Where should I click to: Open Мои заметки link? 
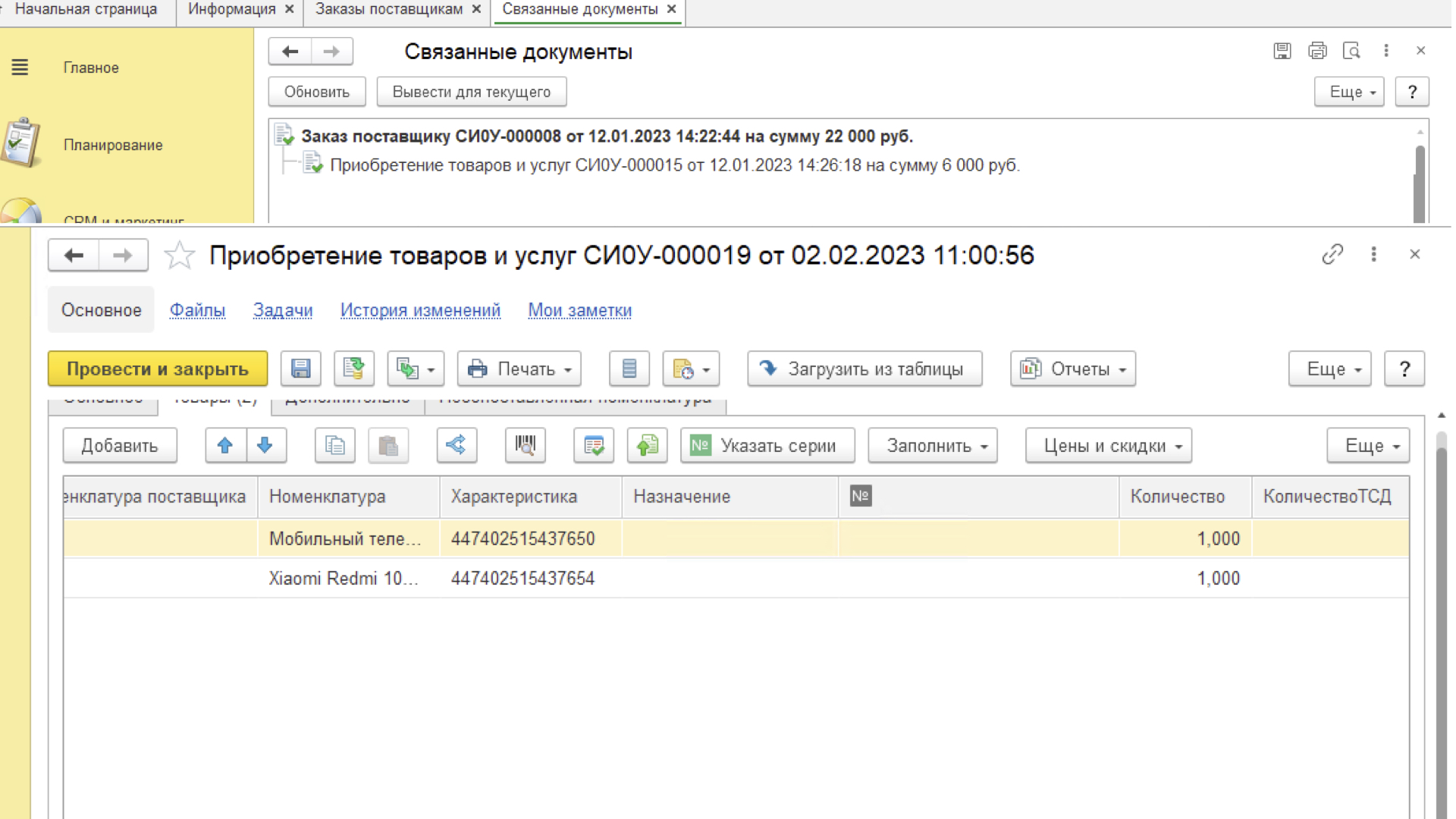pos(580,310)
